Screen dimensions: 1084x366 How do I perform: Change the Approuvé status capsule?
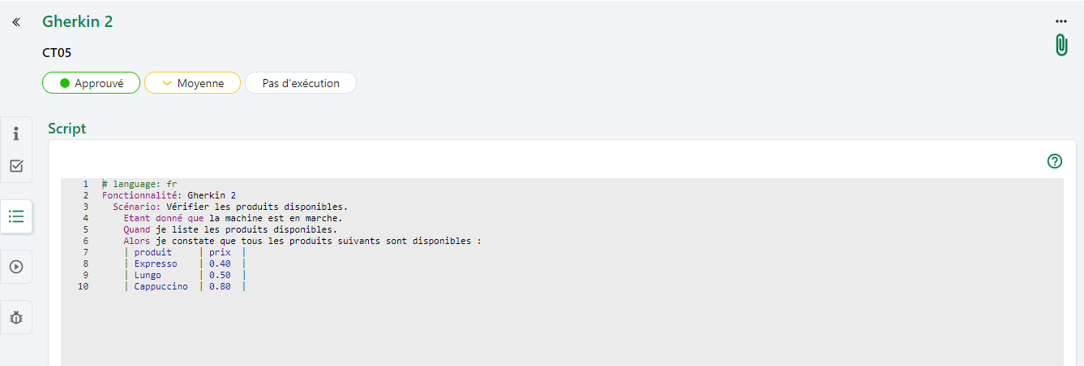pos(91,83)
